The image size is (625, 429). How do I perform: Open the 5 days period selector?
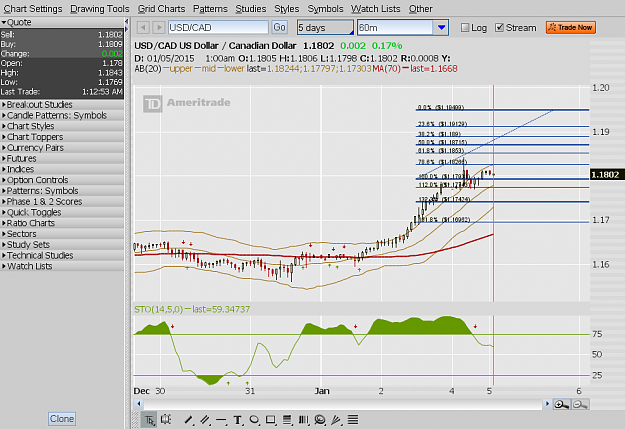[x=325, y=28]
